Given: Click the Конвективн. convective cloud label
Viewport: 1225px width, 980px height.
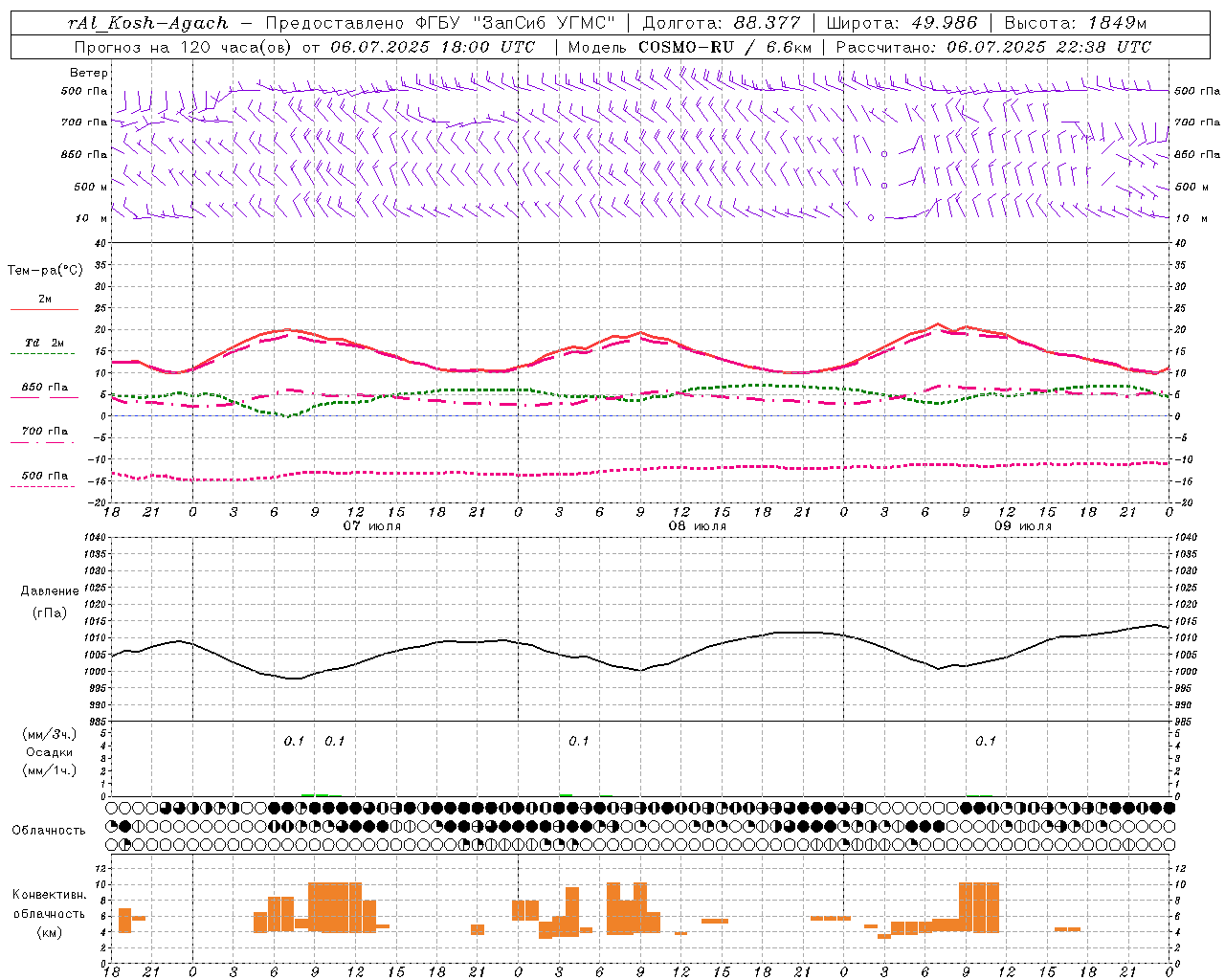Looking at the screenshot, I should click(50, 895).
